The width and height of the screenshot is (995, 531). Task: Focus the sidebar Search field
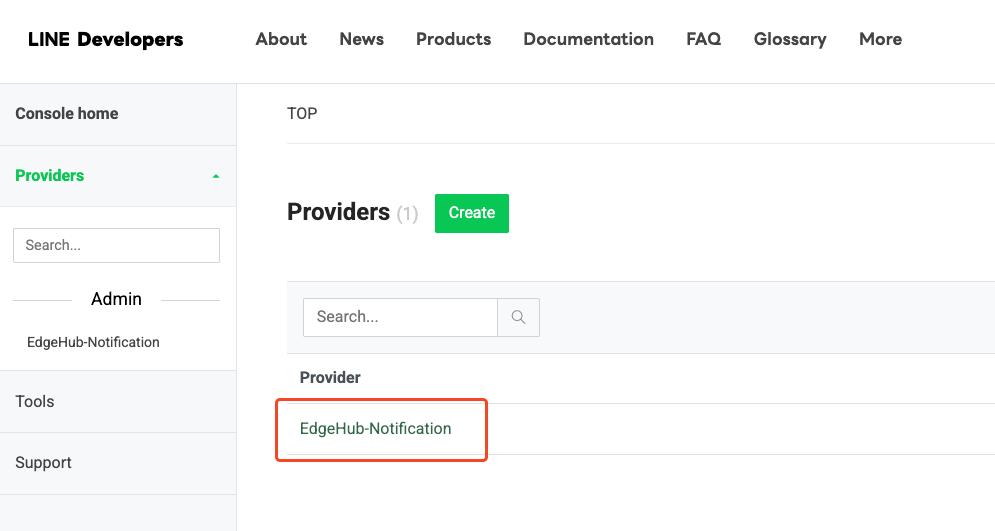(116, 246)
